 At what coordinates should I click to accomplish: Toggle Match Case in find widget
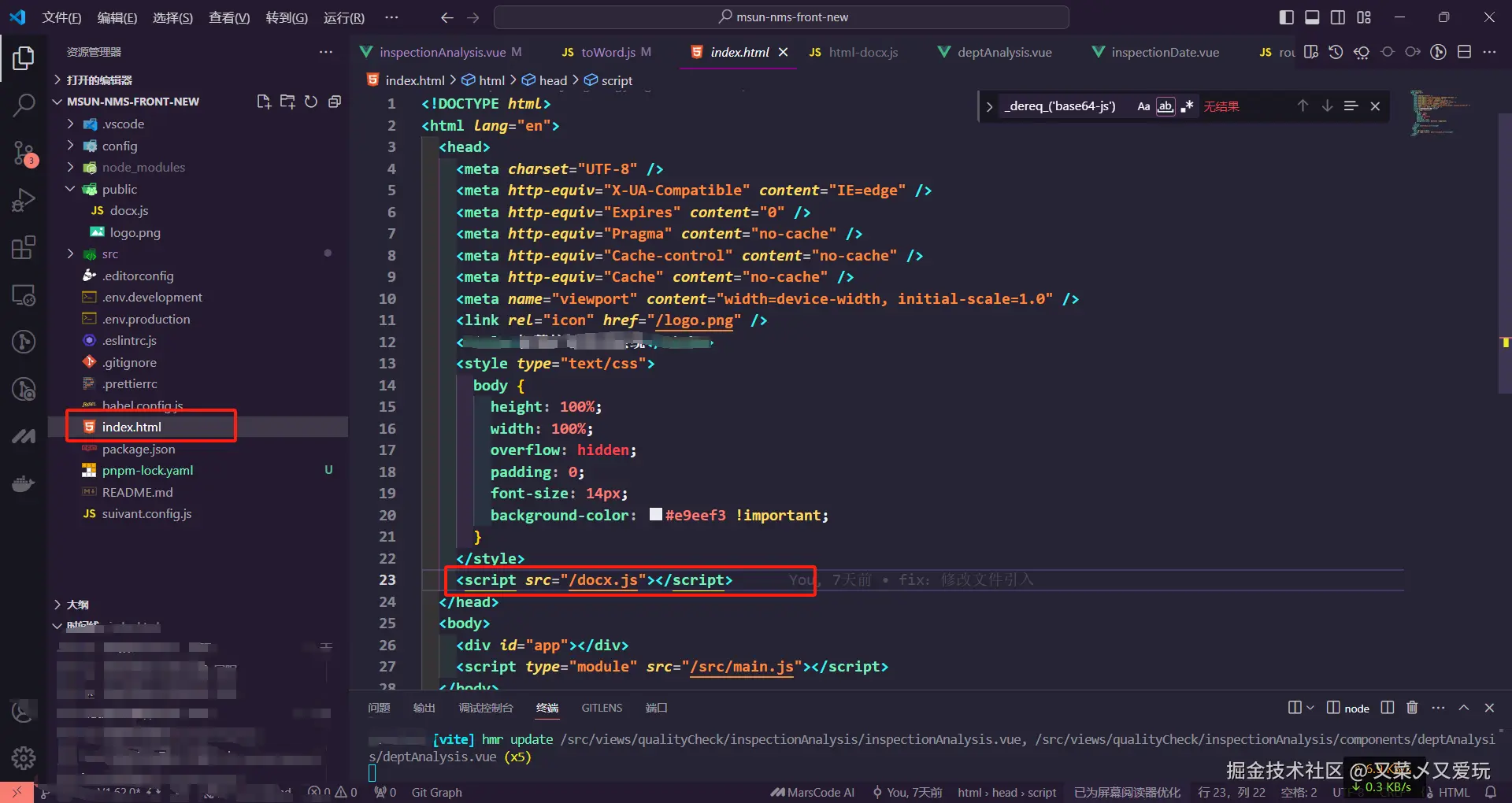tap(1143, 106)
